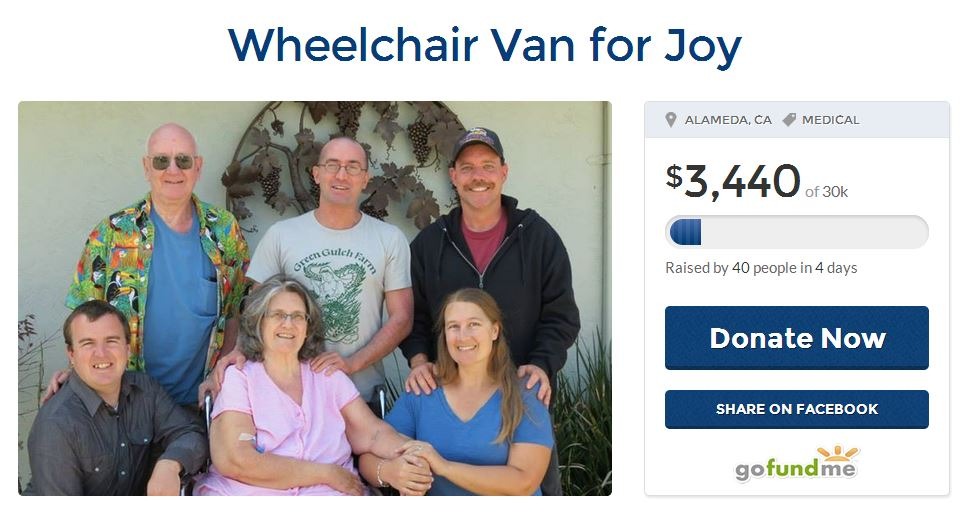Click the fundraising progress bar

point(796,232)
